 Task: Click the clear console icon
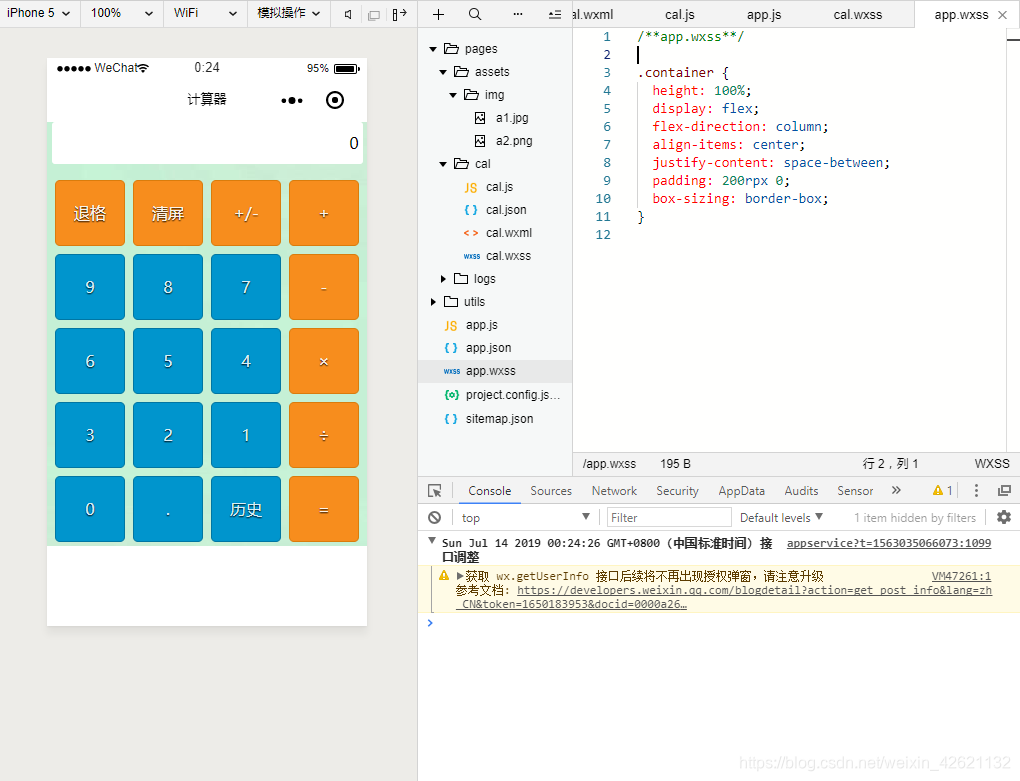point(435,518)
